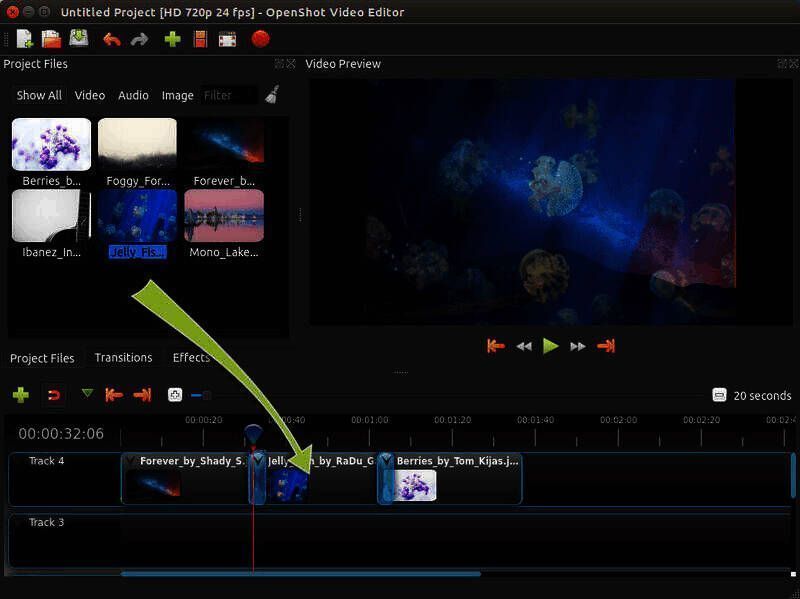The width and height of the screenshot is (800, 599).
Task: Toggle the Audio files filter
Action: (x=133, y=96)
